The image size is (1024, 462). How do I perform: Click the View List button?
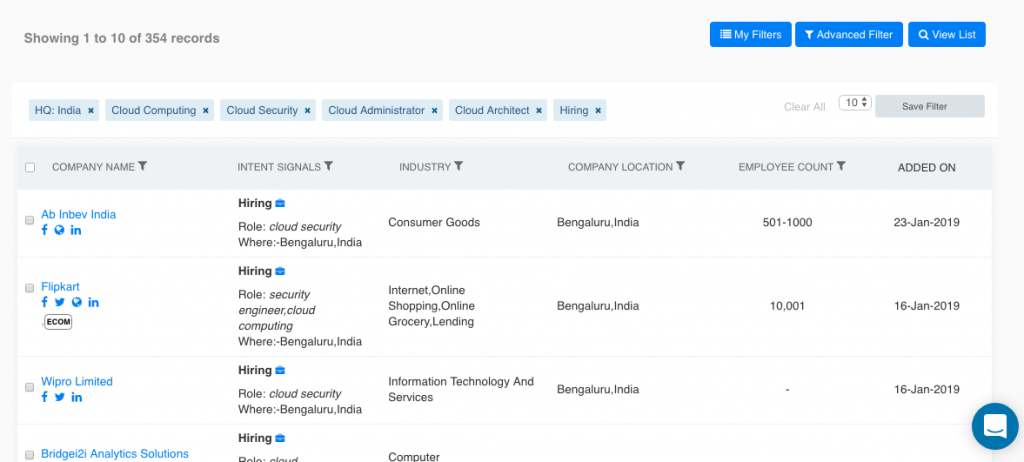946,35
